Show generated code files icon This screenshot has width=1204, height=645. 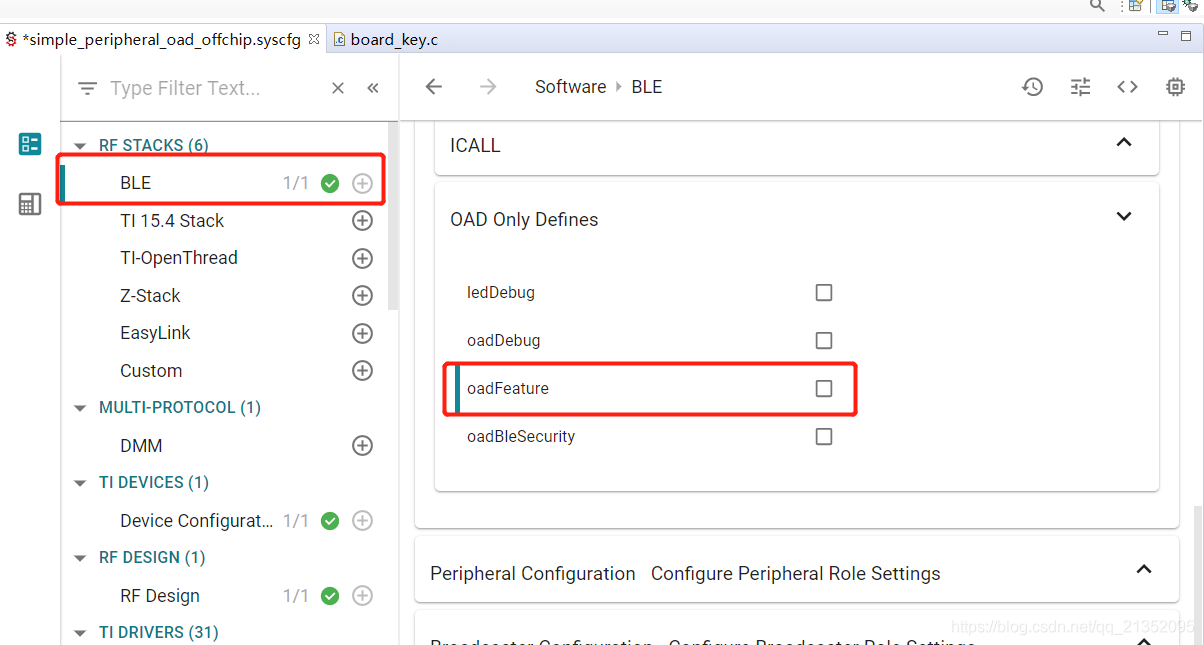coord(1127,87)
